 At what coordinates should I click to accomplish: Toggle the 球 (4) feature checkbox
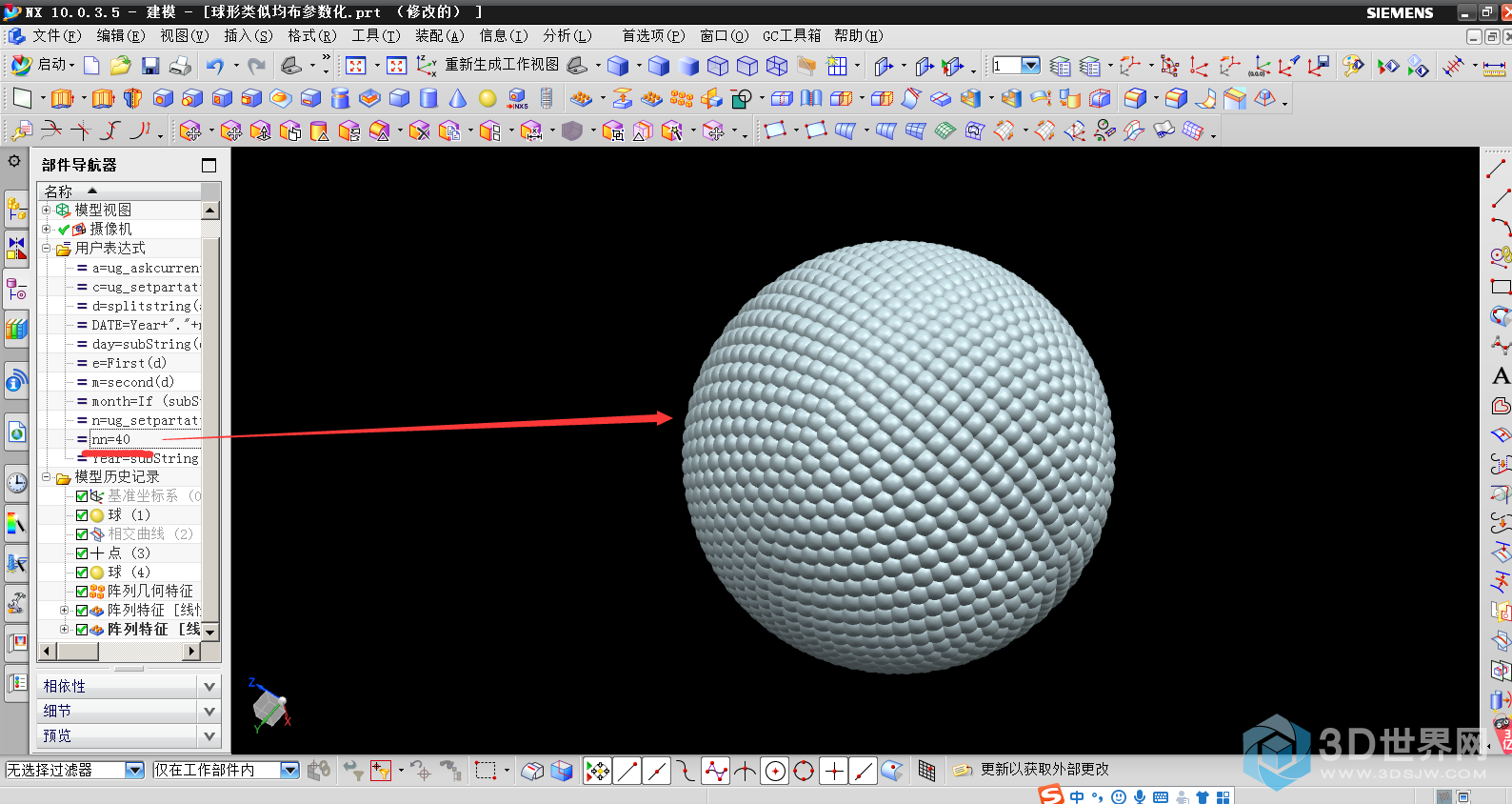(82, 573)
